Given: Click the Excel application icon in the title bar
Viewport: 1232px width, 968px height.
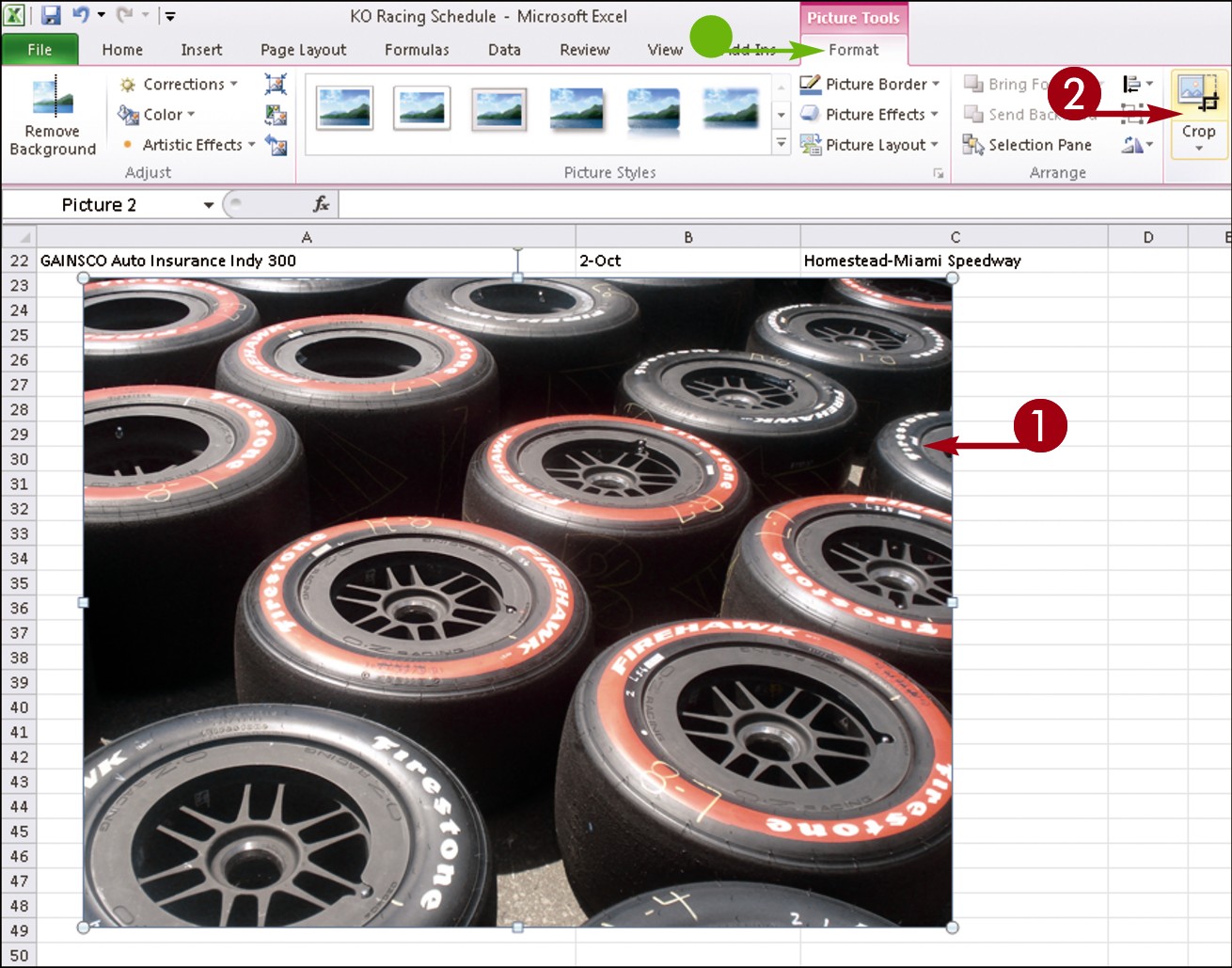Looking at the screenshot, I should pos(15,16).
